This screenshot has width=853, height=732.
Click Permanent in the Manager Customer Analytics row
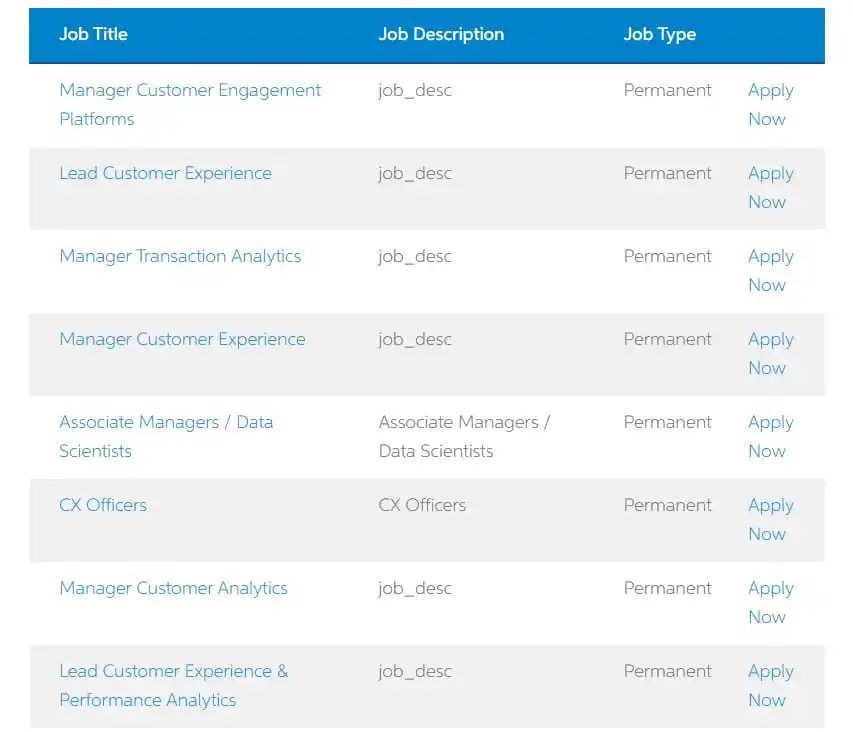[667, 588]
